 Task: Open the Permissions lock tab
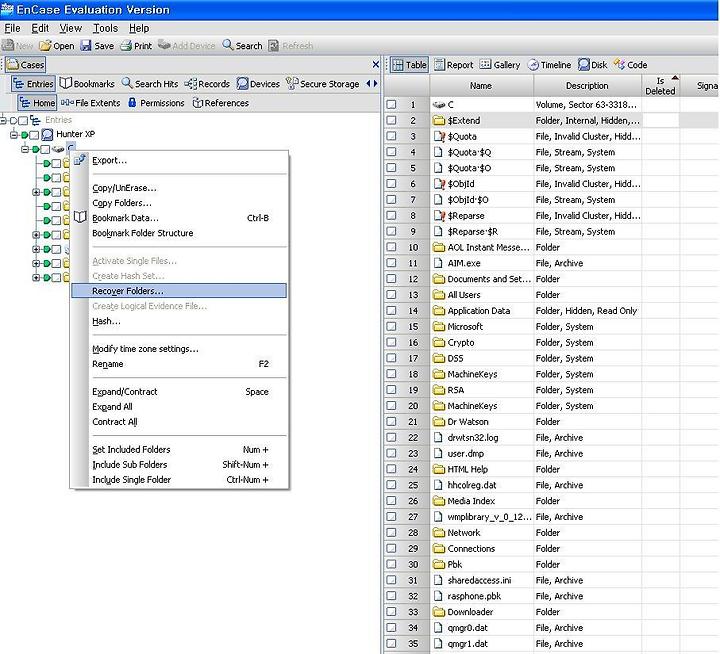point(156,103)
